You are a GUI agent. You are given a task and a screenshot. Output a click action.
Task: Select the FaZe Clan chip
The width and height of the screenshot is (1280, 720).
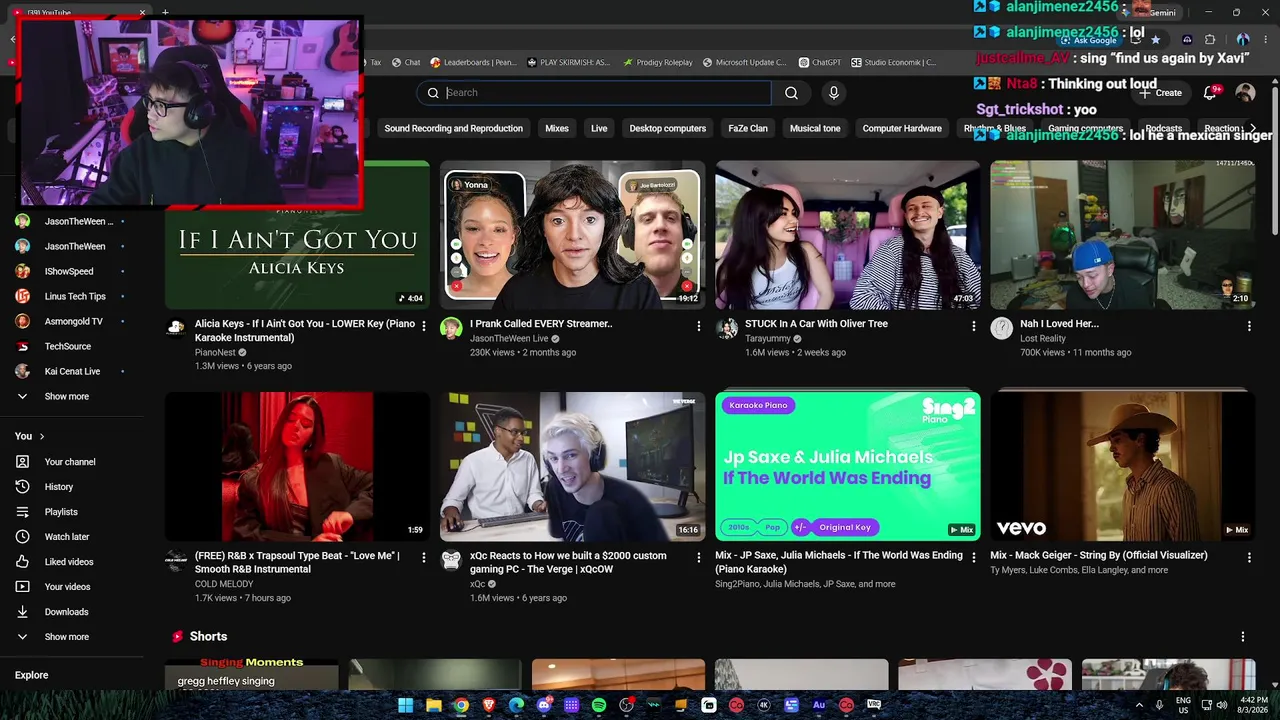point(748,129)
